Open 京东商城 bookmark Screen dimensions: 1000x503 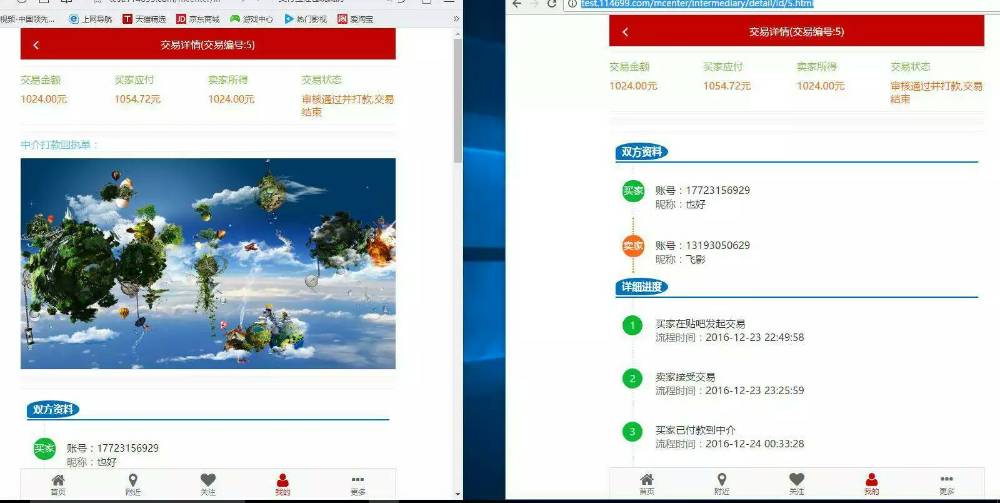coord(198,19)
